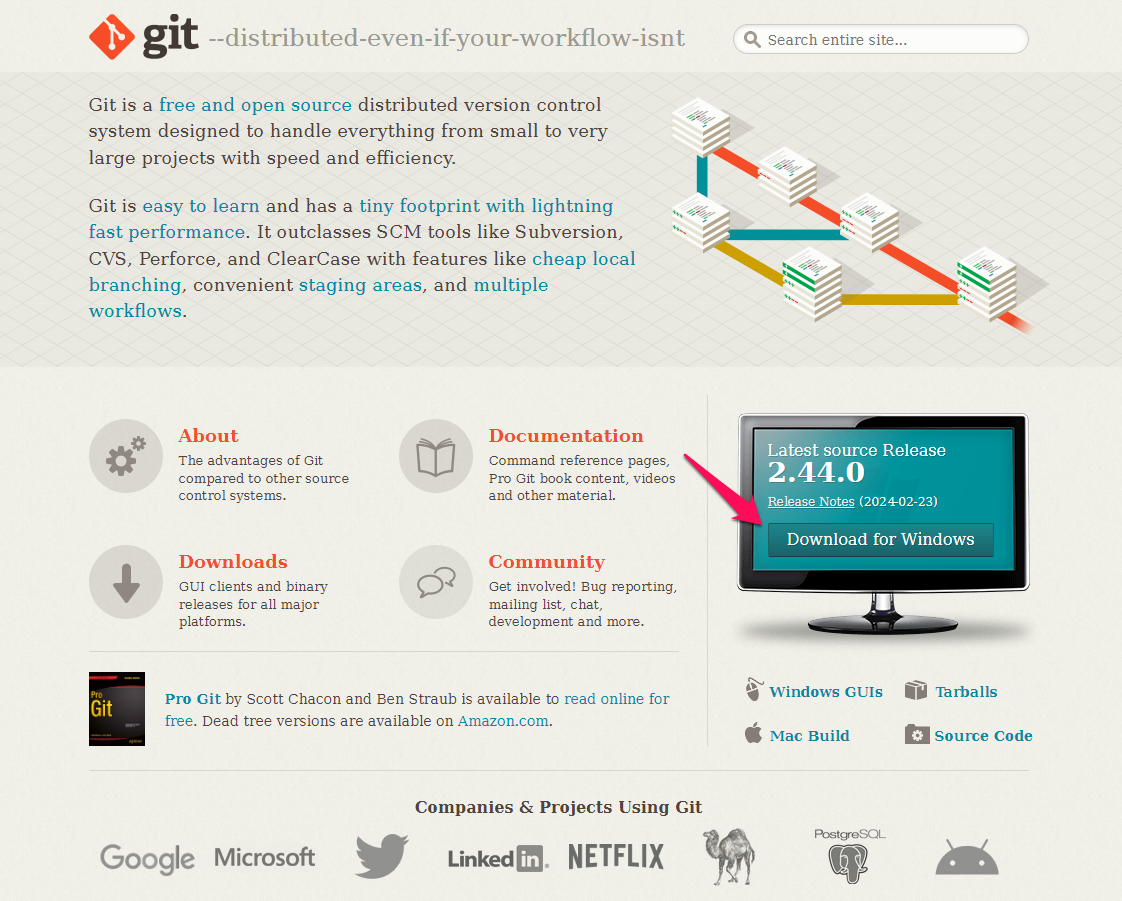
Task: Click the box icon beside Tarballs
Action: pyautogui.click(x=916, y=690)
